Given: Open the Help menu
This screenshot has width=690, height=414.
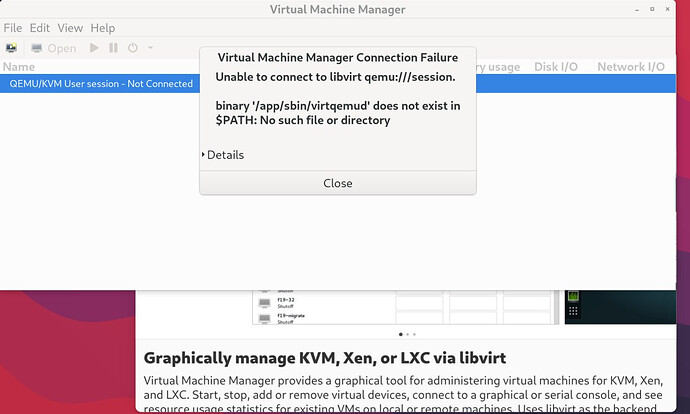Looking at the screenshot, I should pyautogui.click(x=102, y=28).
